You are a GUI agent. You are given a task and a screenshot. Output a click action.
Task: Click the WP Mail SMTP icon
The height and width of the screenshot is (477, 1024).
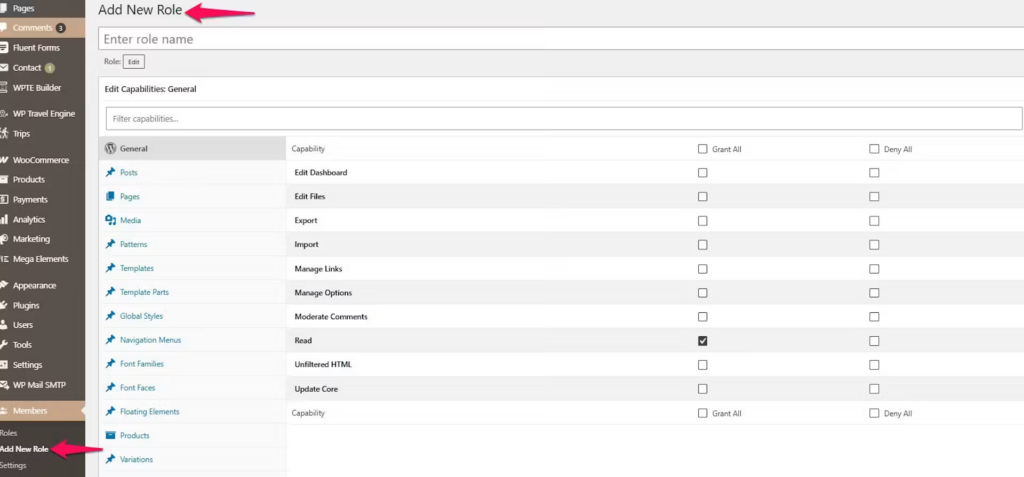point(3,385)
